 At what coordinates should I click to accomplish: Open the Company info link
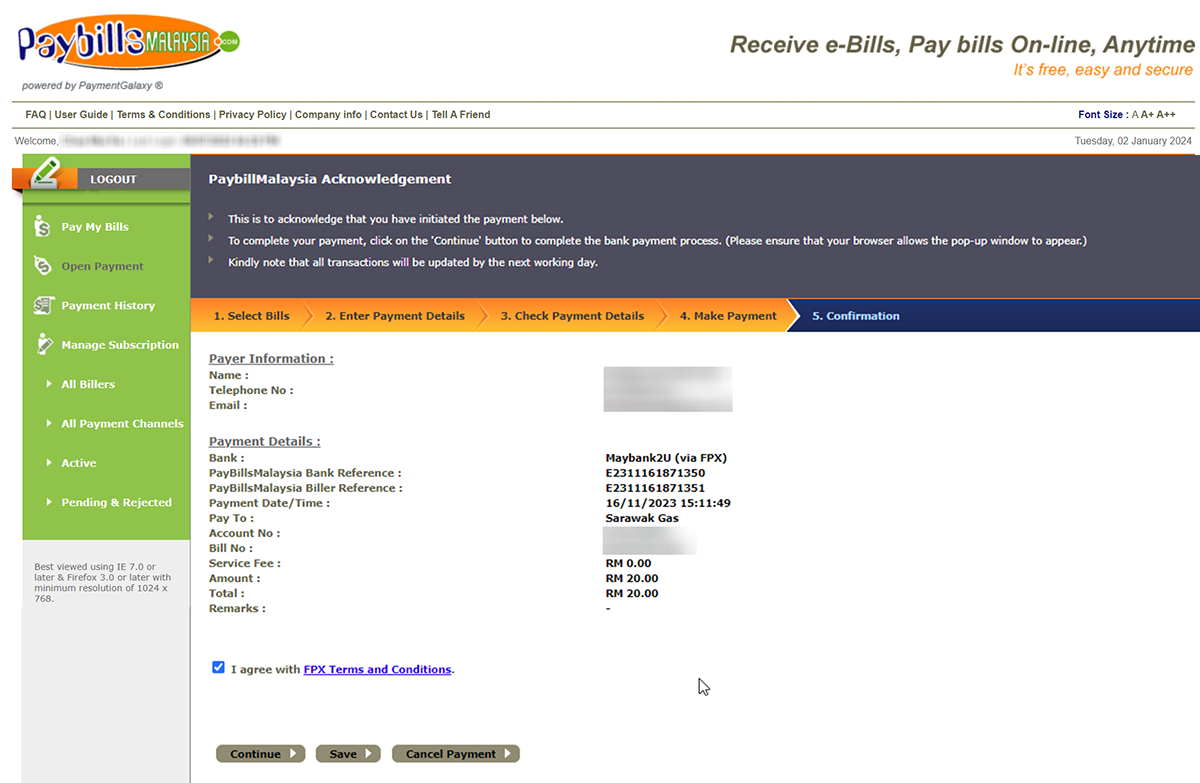tap(328, 115)
